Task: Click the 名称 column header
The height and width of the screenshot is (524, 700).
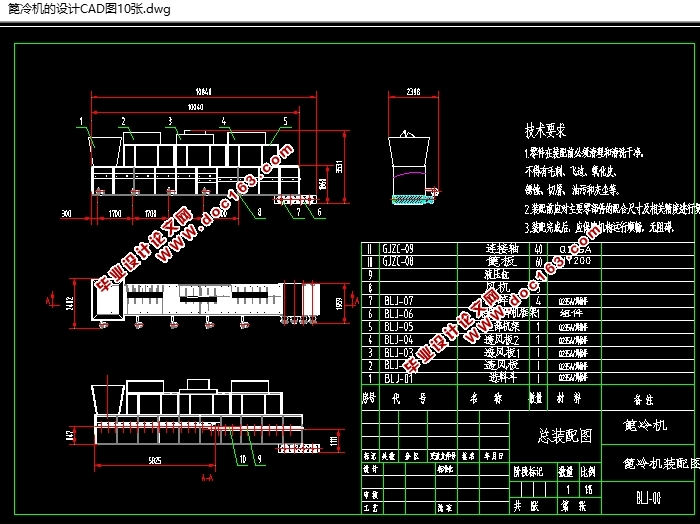Action: pyautogui.click(x=486, y=398)
